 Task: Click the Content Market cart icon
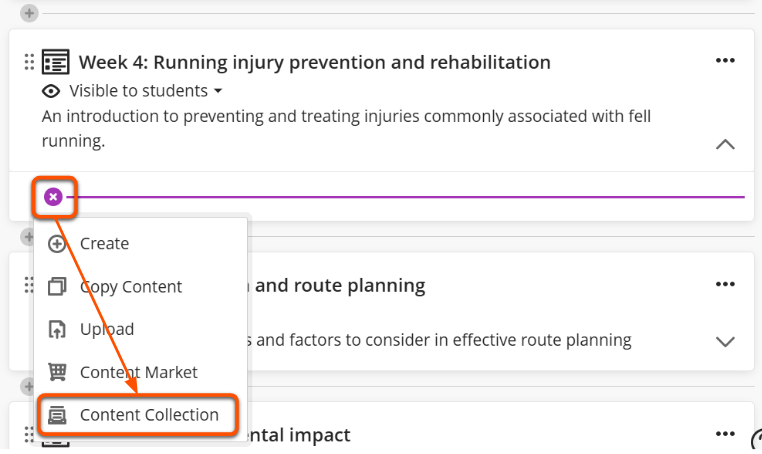pos(58,372)
